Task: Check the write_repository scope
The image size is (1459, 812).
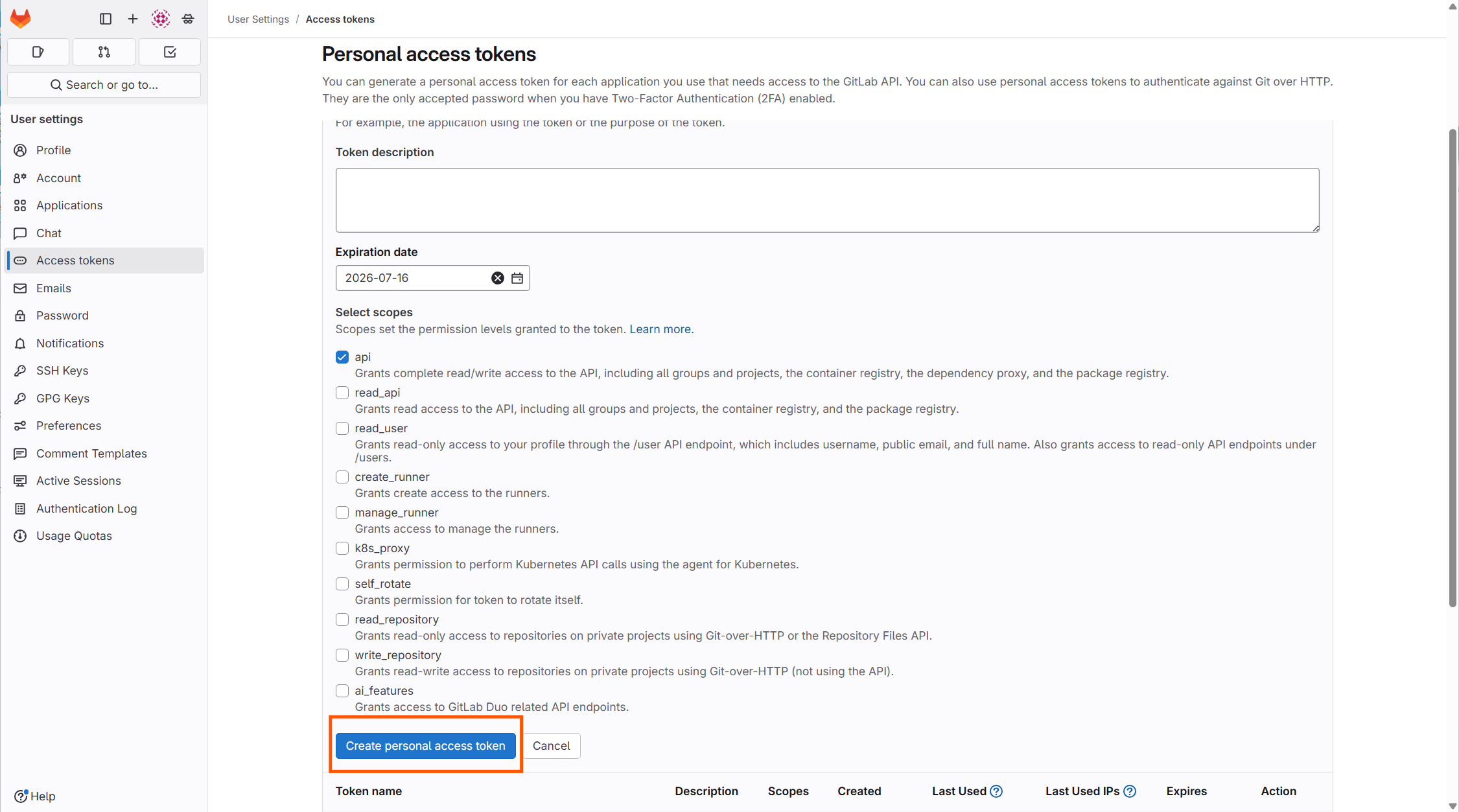Action: 342,655
